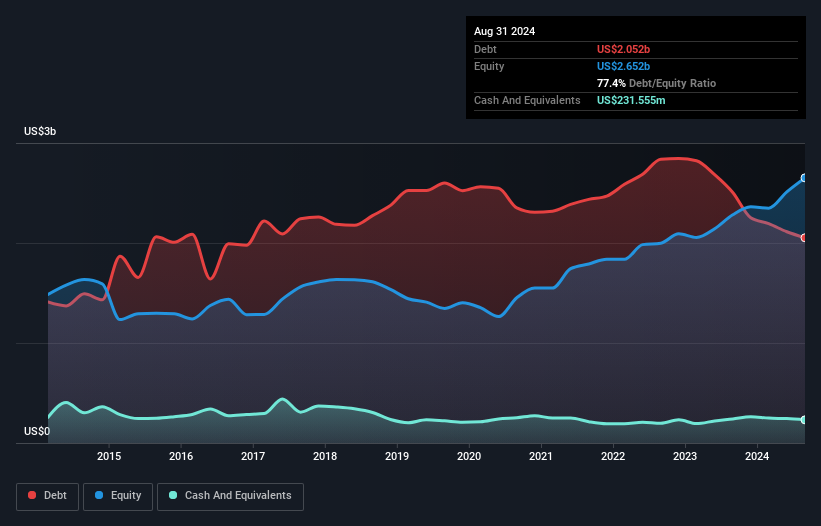This screenshot has height=526, width=821.
Task: Click the US$0 y-axis label
Action: click(37, 432)
